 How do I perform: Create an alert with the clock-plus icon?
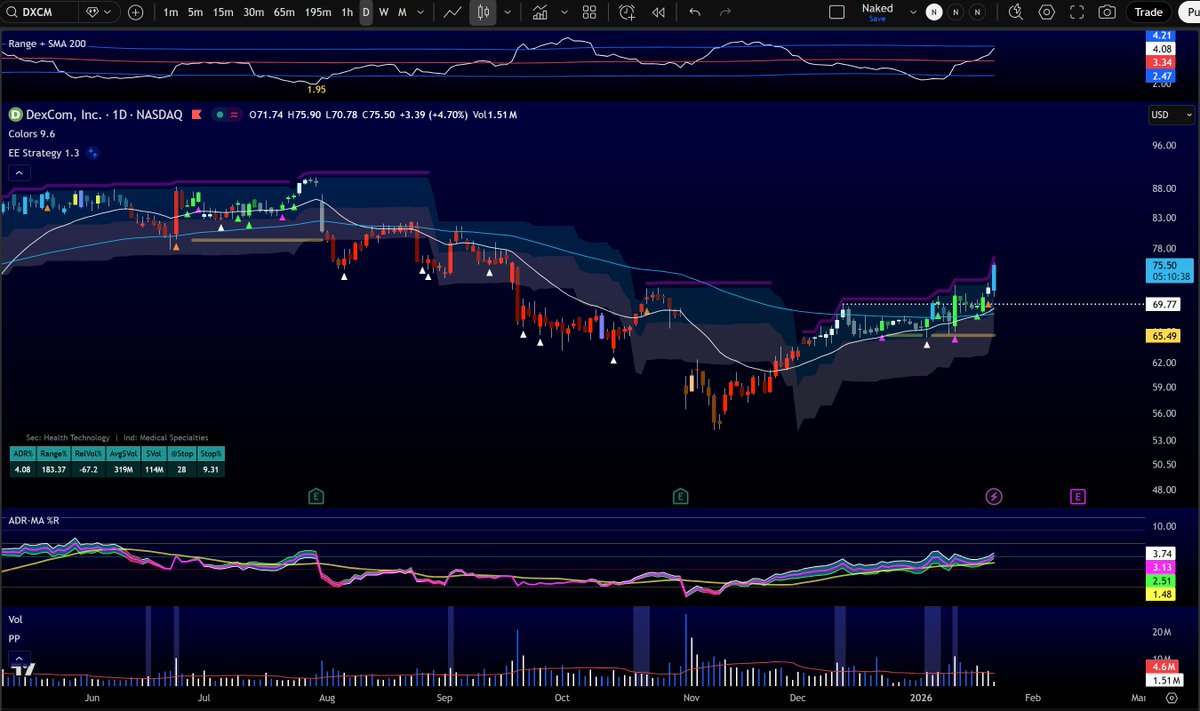click(627, 12)
